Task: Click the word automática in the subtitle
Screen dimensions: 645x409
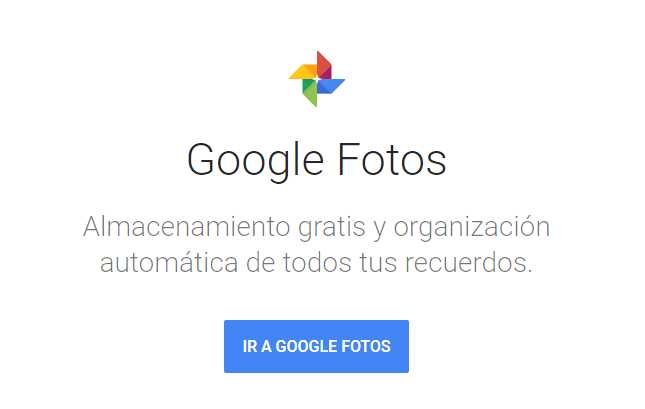Action: [169, 263]
